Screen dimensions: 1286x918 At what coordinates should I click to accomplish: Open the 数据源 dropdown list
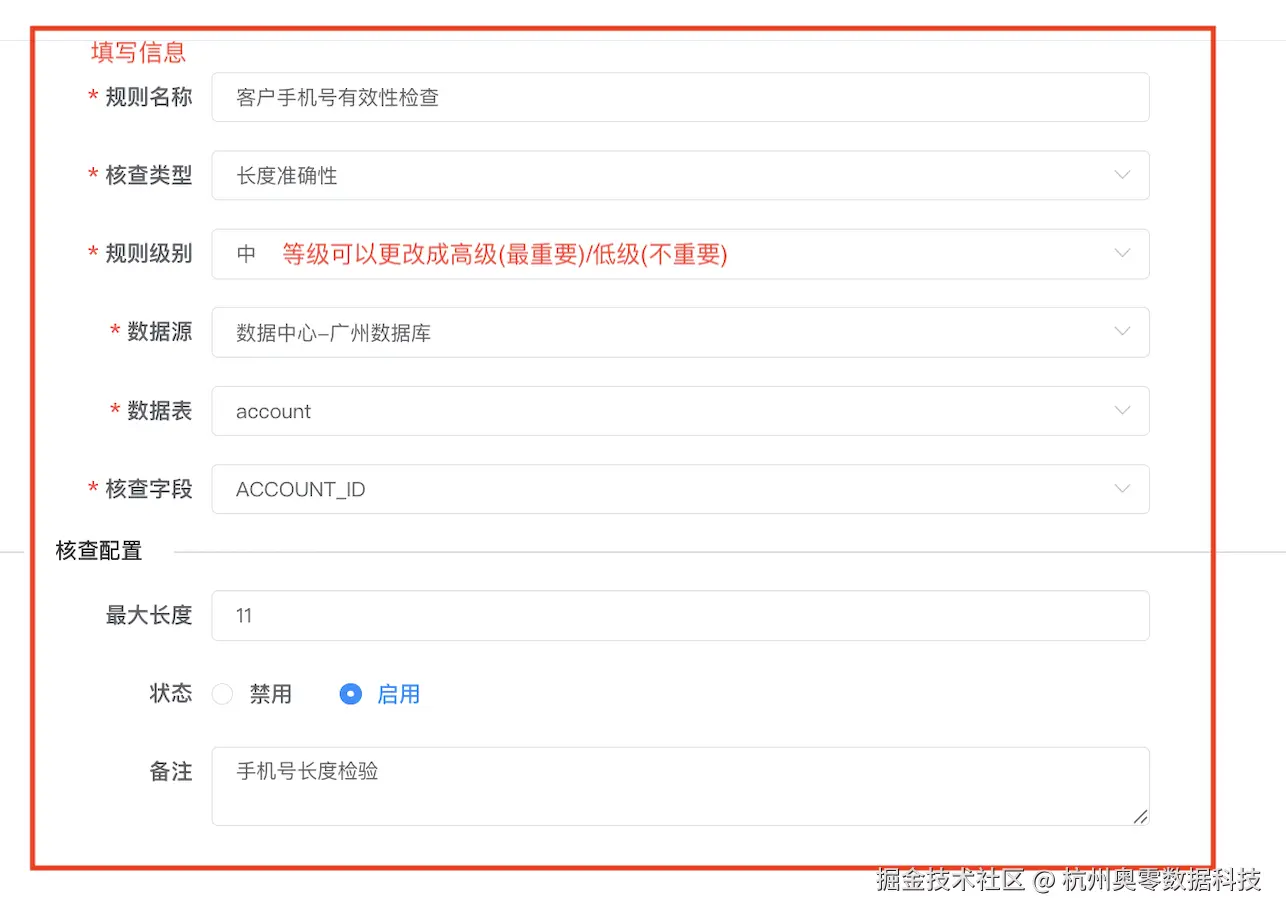pos(1122,332)
